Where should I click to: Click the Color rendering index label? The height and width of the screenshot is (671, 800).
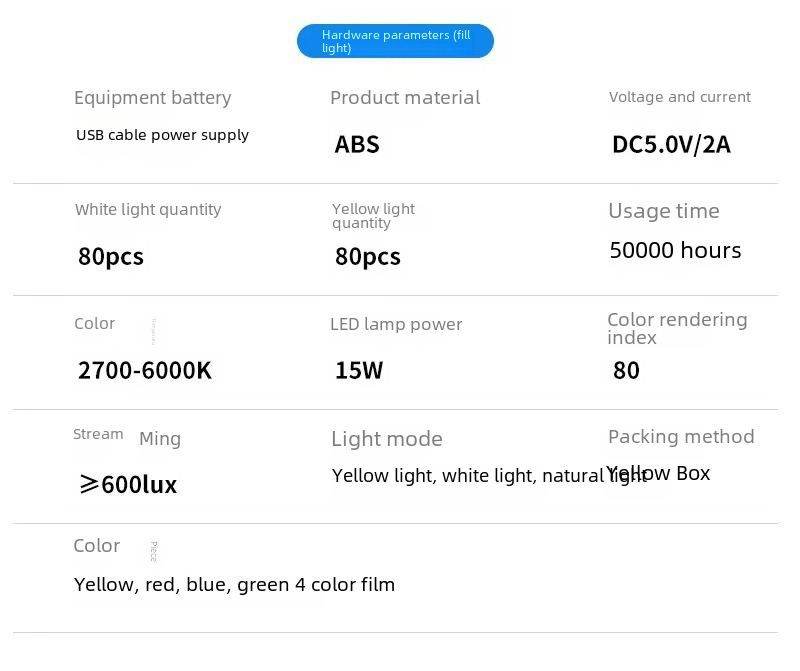[677, 328]
